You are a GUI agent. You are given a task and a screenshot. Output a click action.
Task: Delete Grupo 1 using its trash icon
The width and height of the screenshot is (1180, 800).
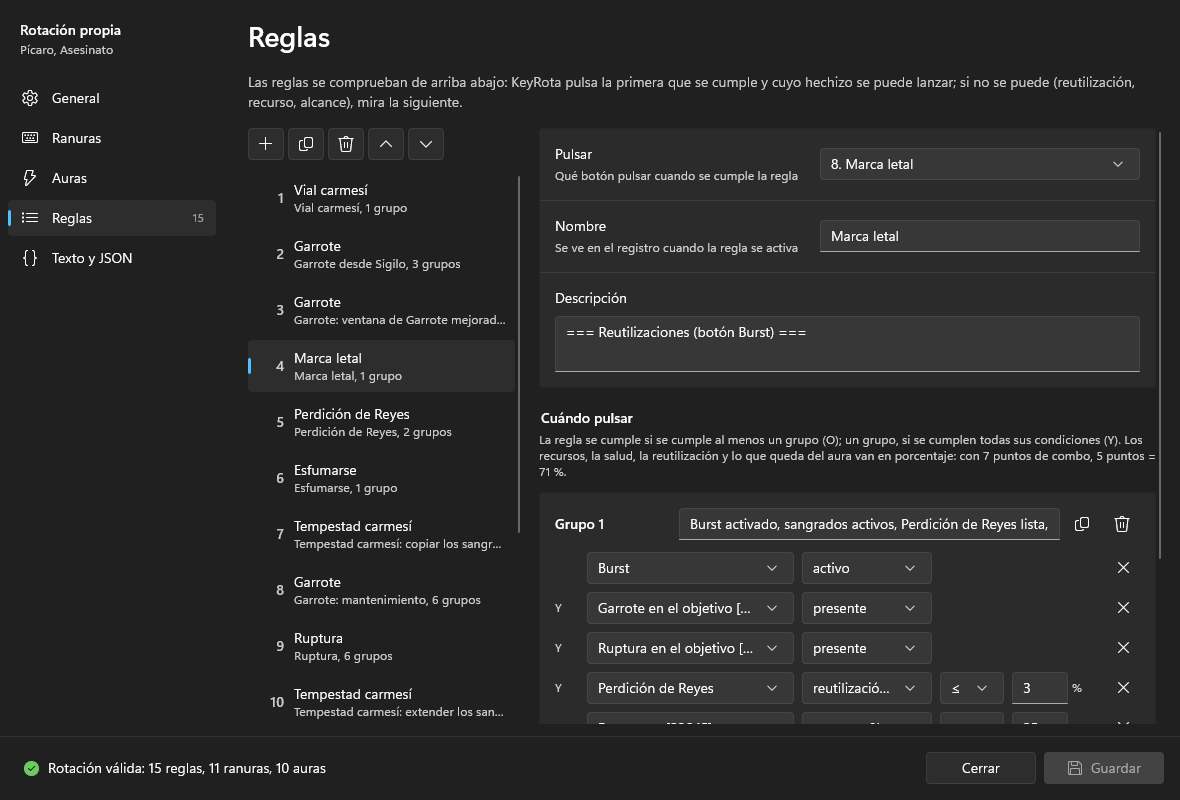tap(1122, 524)
